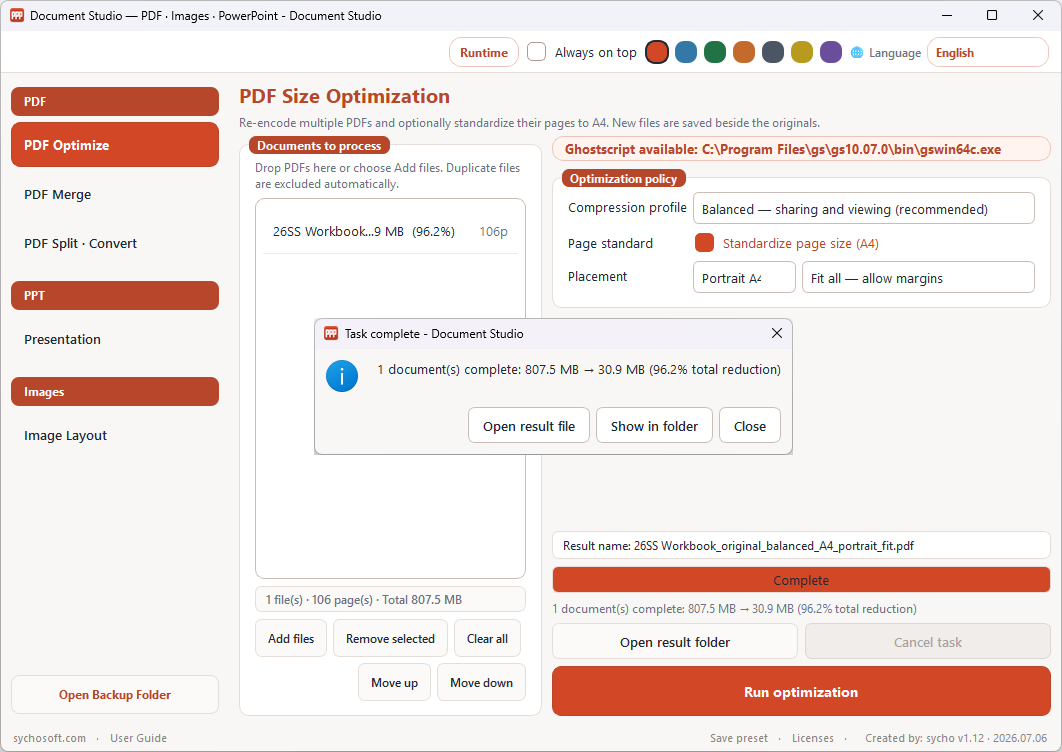Select the 26SS Workbook file list entry

(390, 232)
